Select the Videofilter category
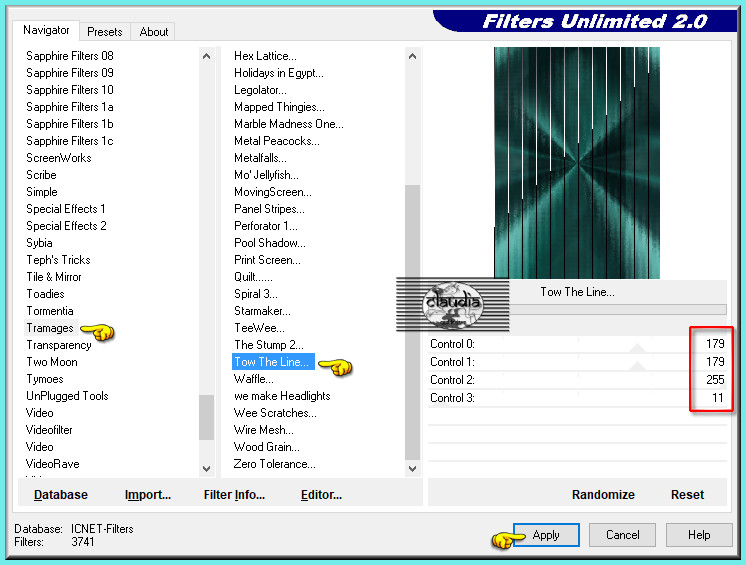Screen dimensions: 746x565 click(49, 430)
